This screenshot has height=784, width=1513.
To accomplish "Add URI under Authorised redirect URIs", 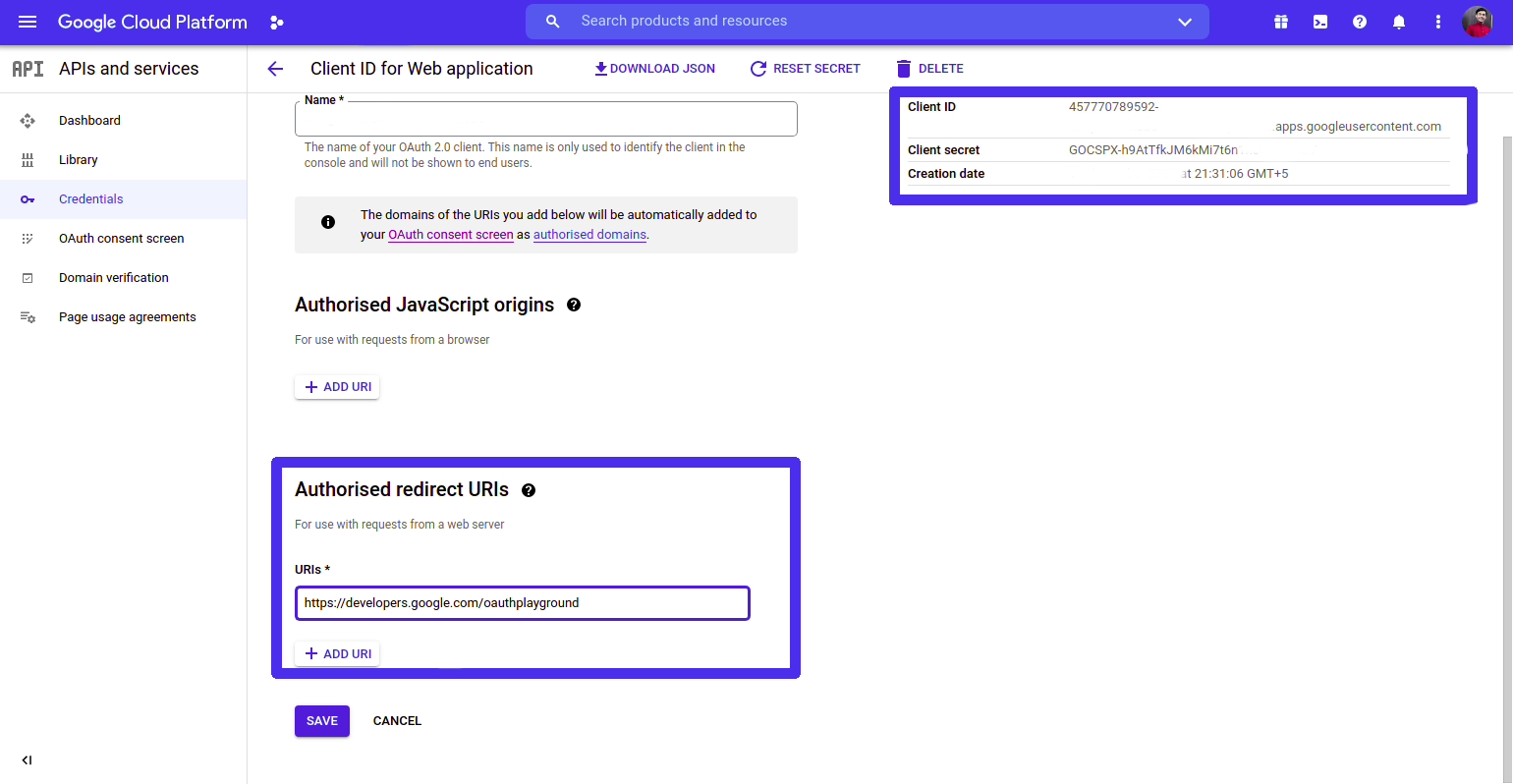I will (337, 654).
